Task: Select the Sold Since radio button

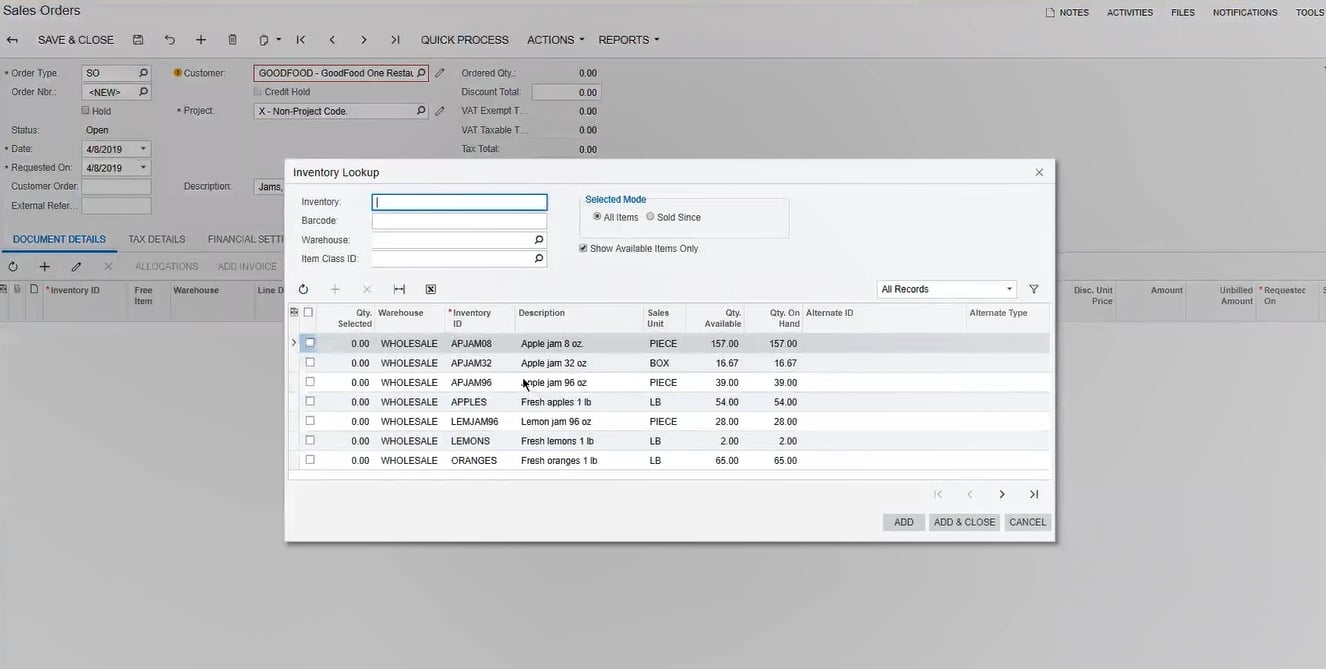Action: pos(650,216)
